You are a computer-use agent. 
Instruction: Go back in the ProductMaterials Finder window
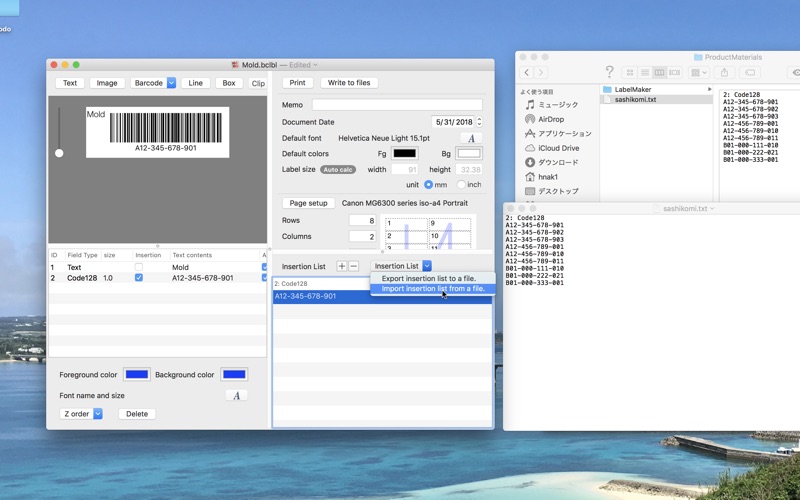coord(528,72)
